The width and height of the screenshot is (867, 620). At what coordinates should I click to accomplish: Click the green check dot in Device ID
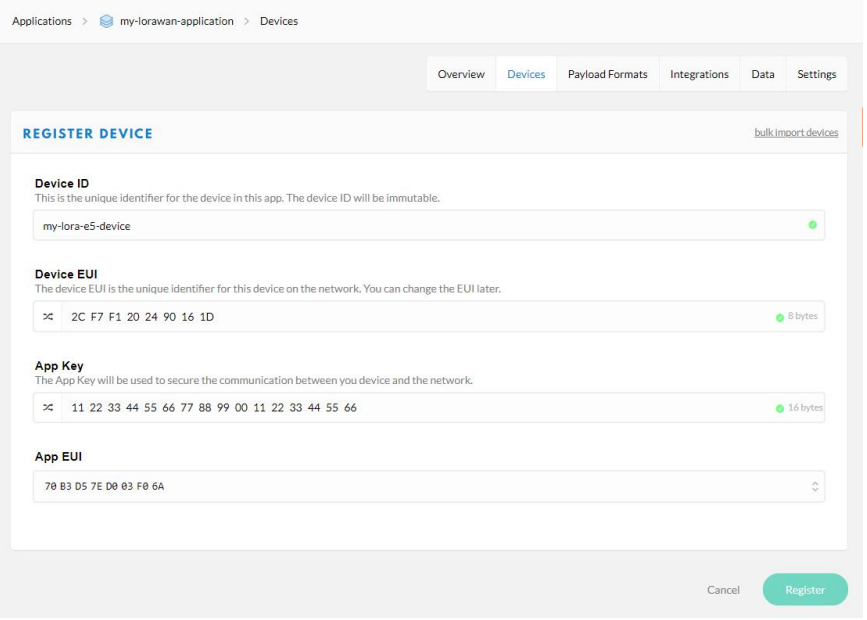[x=812, y=225]
